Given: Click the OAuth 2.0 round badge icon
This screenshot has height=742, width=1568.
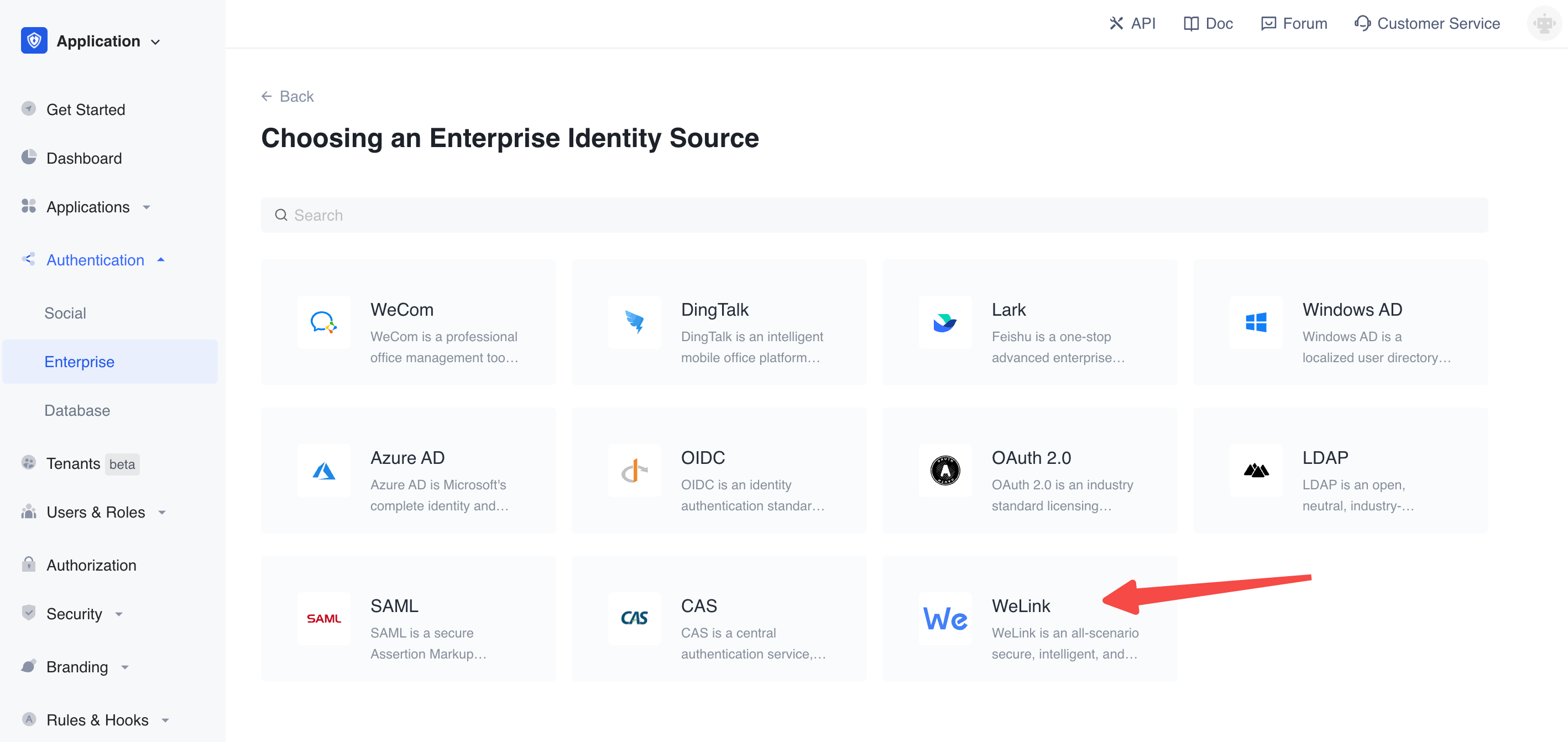Looking at the screenshot, I should coord(944,471).
